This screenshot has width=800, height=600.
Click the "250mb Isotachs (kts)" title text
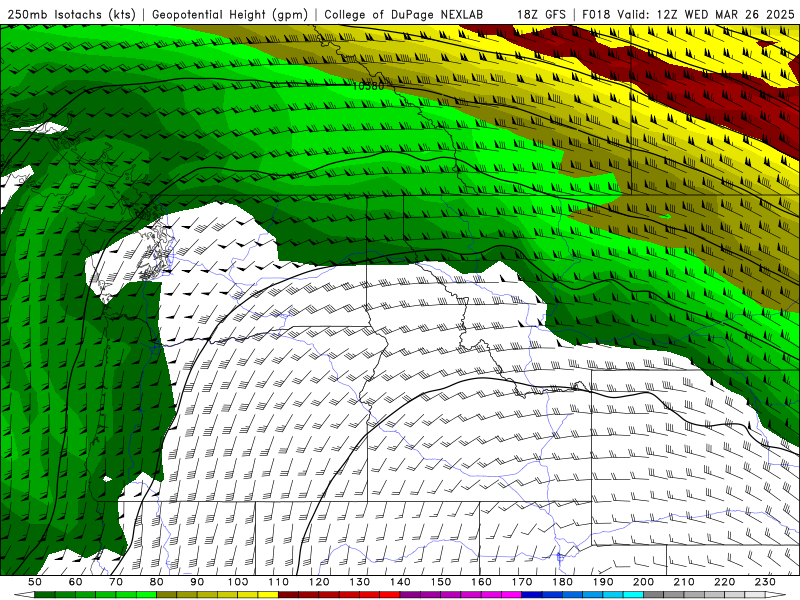tap(72, 15)
